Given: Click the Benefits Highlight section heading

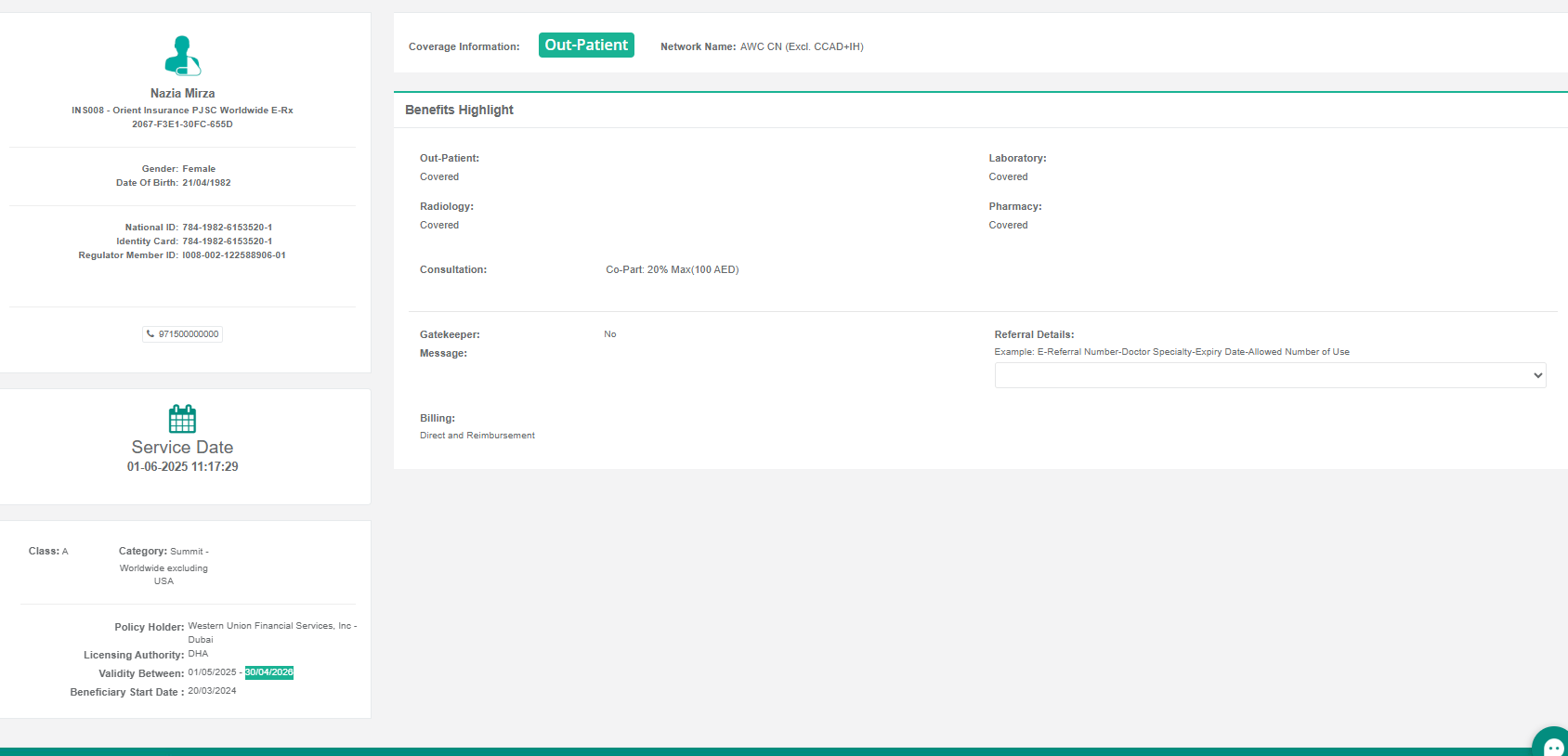Looking at the screenshot, I should (x=459, y=110).
